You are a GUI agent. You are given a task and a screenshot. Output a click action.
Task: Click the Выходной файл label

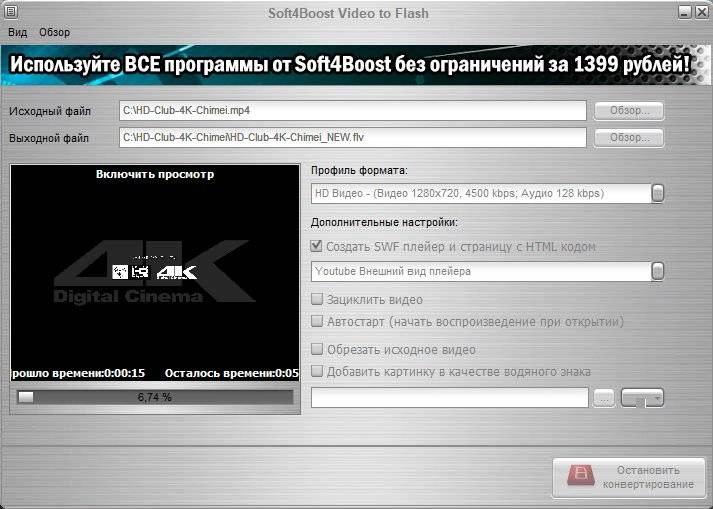[x=49, y=138]
